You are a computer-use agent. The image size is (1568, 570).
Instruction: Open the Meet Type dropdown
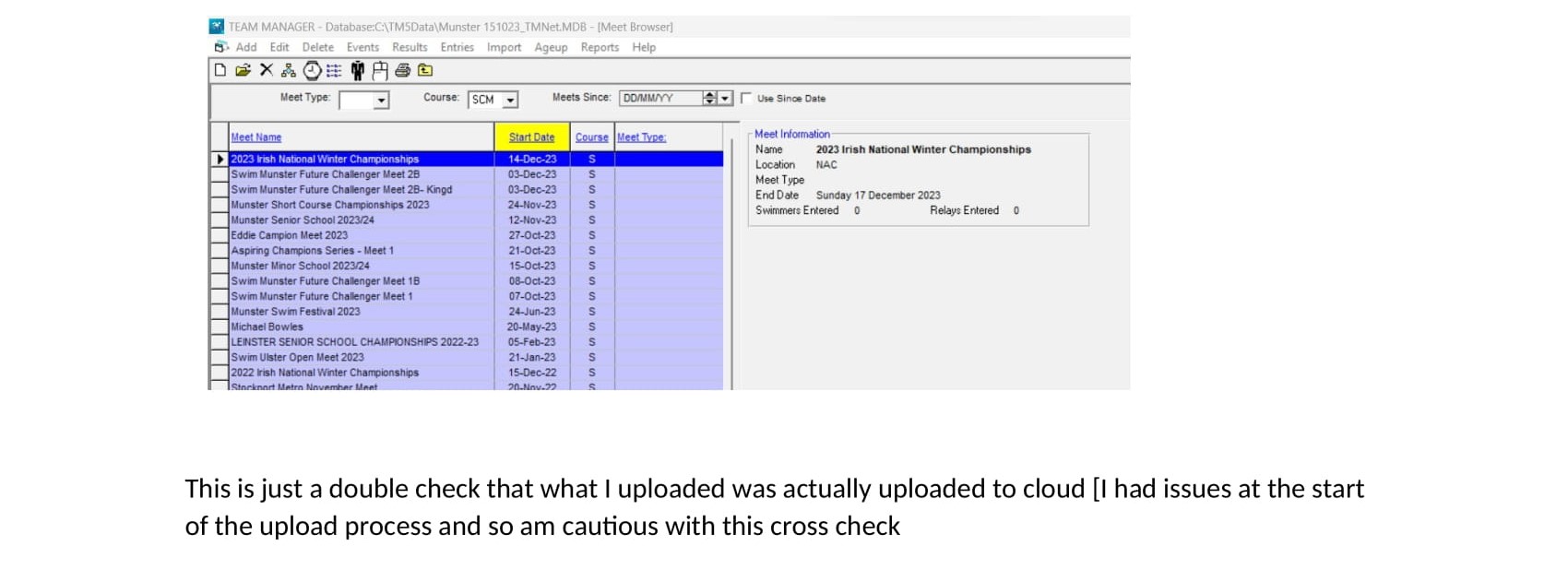[x=381, y=101]
